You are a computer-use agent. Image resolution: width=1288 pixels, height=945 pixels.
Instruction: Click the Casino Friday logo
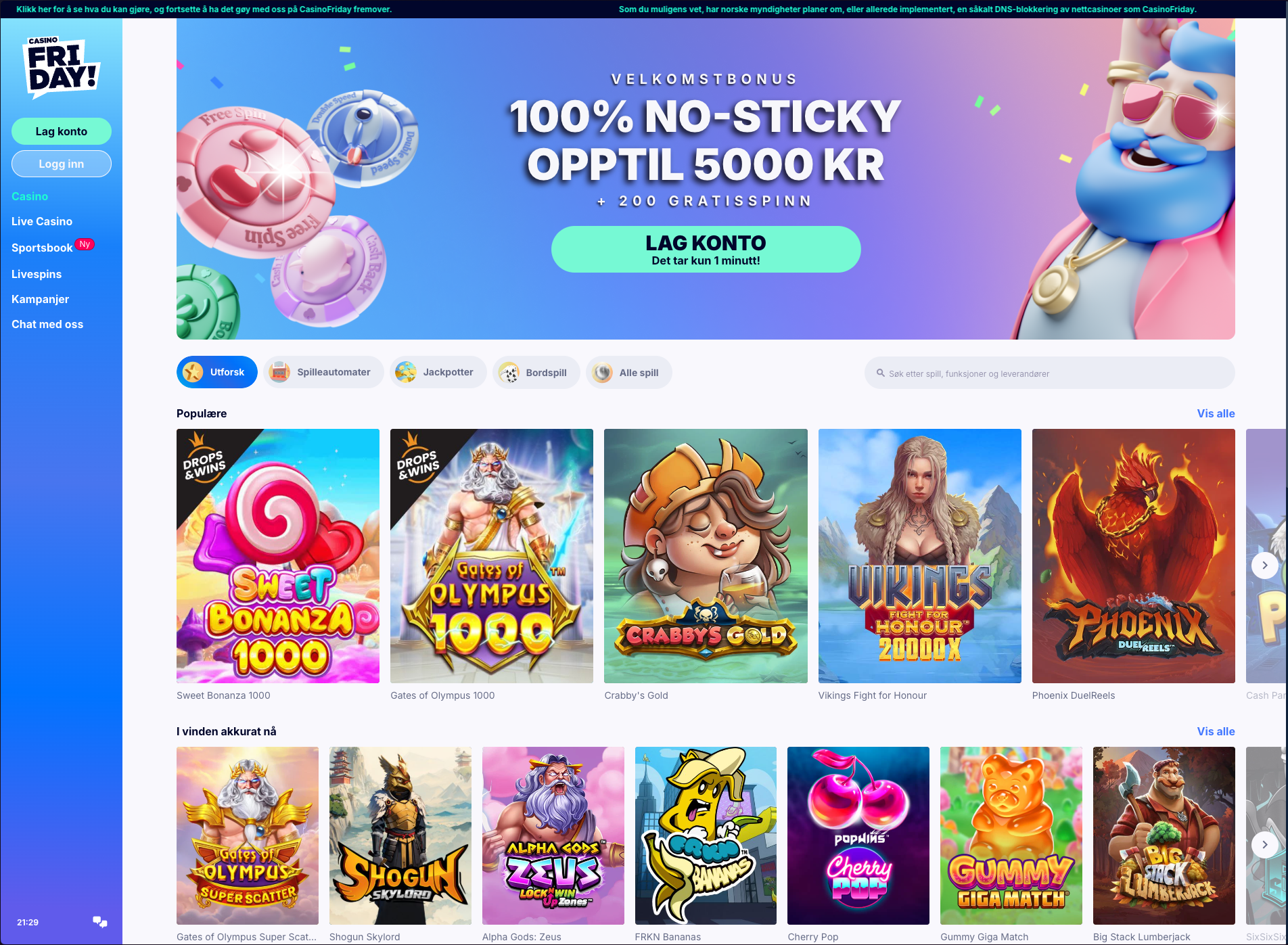[62, 67]
